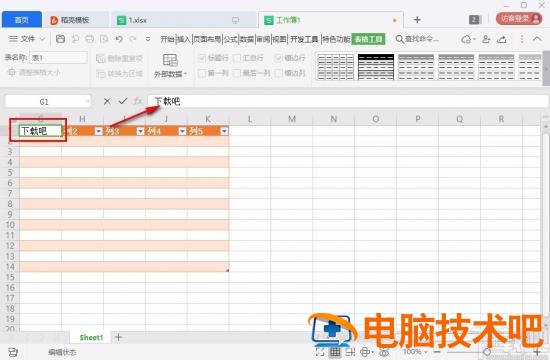The width and height of the screenshot is (550, 360).
Task: Open the 开始 ribbon tab
Action: (x=167, y=39)
